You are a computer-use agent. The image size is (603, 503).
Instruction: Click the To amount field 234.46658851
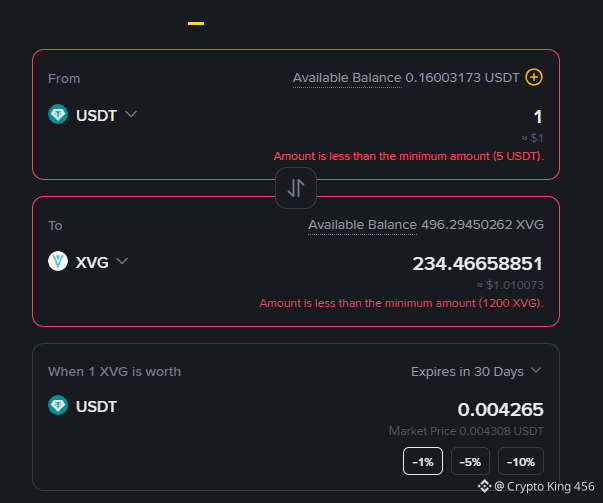478,264
